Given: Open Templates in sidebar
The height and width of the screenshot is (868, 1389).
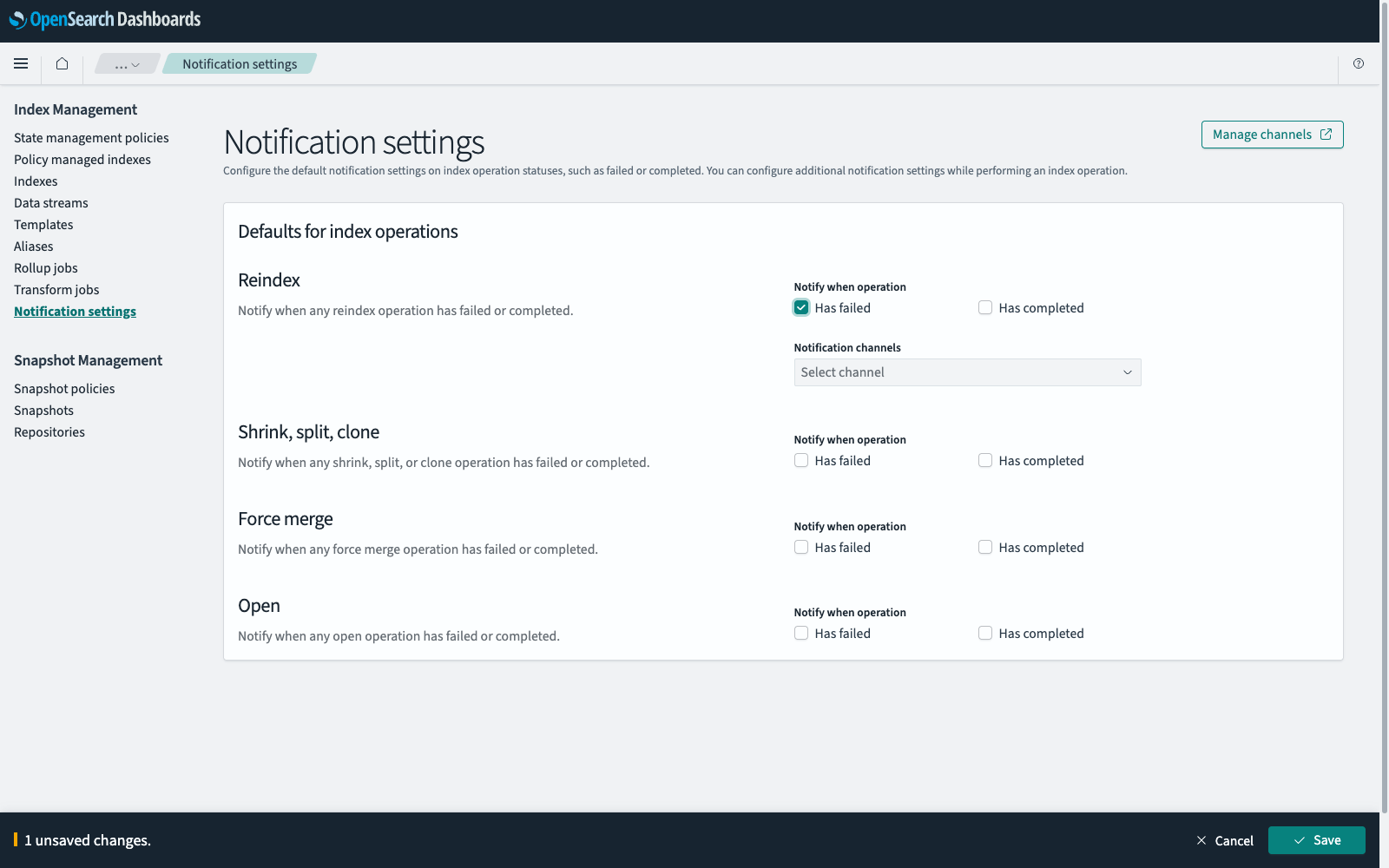Looking at the screenshot, I should (x=43, y=224).
